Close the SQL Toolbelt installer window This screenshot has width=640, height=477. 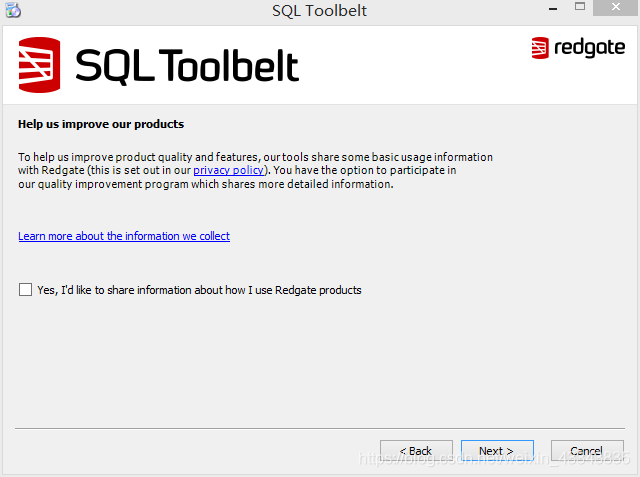pyautogui.click(x=616, y=7)
